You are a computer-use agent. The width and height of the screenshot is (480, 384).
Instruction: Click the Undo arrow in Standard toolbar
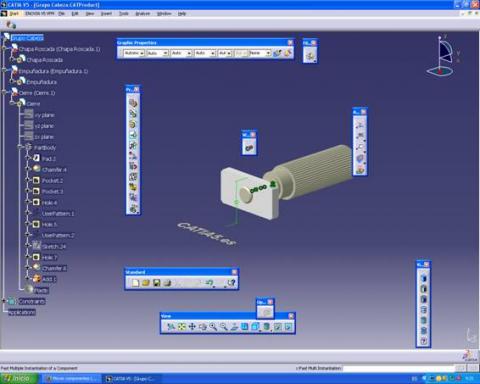click(x=209, y=283)
